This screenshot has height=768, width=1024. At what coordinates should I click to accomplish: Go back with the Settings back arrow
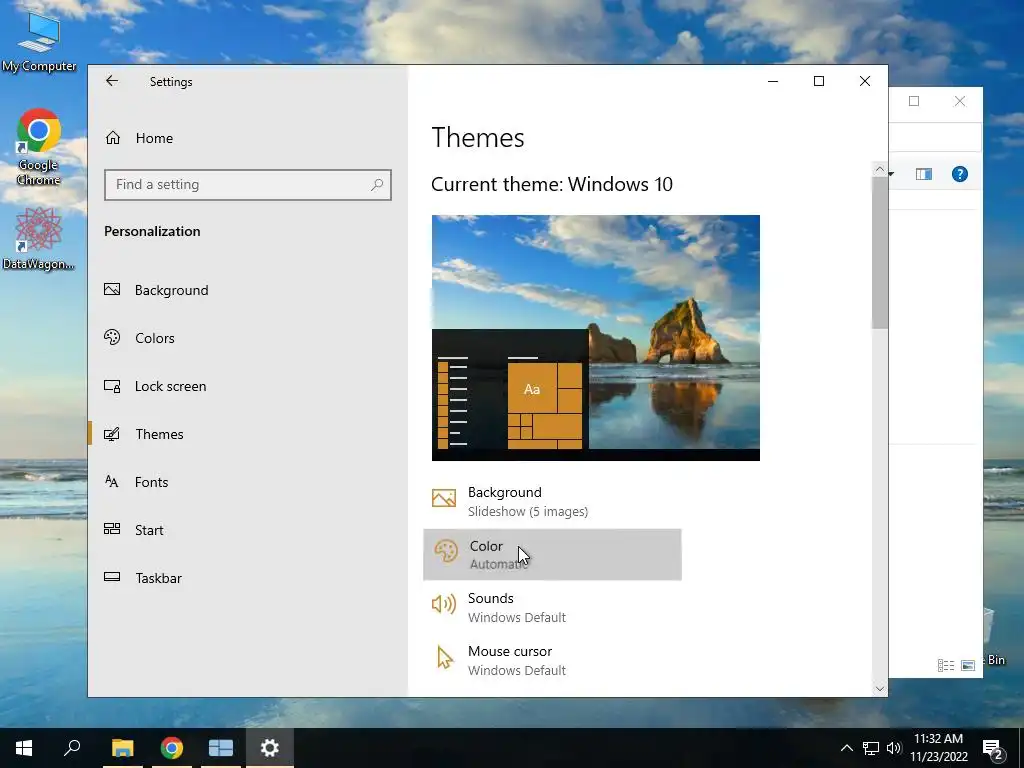pyautogui.click(x=112, y=81)
